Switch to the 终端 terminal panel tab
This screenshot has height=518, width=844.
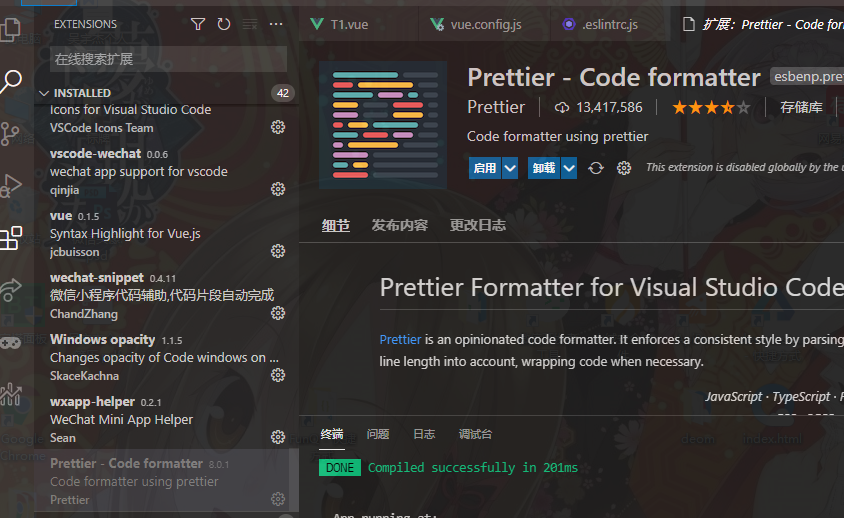point(332,434)
